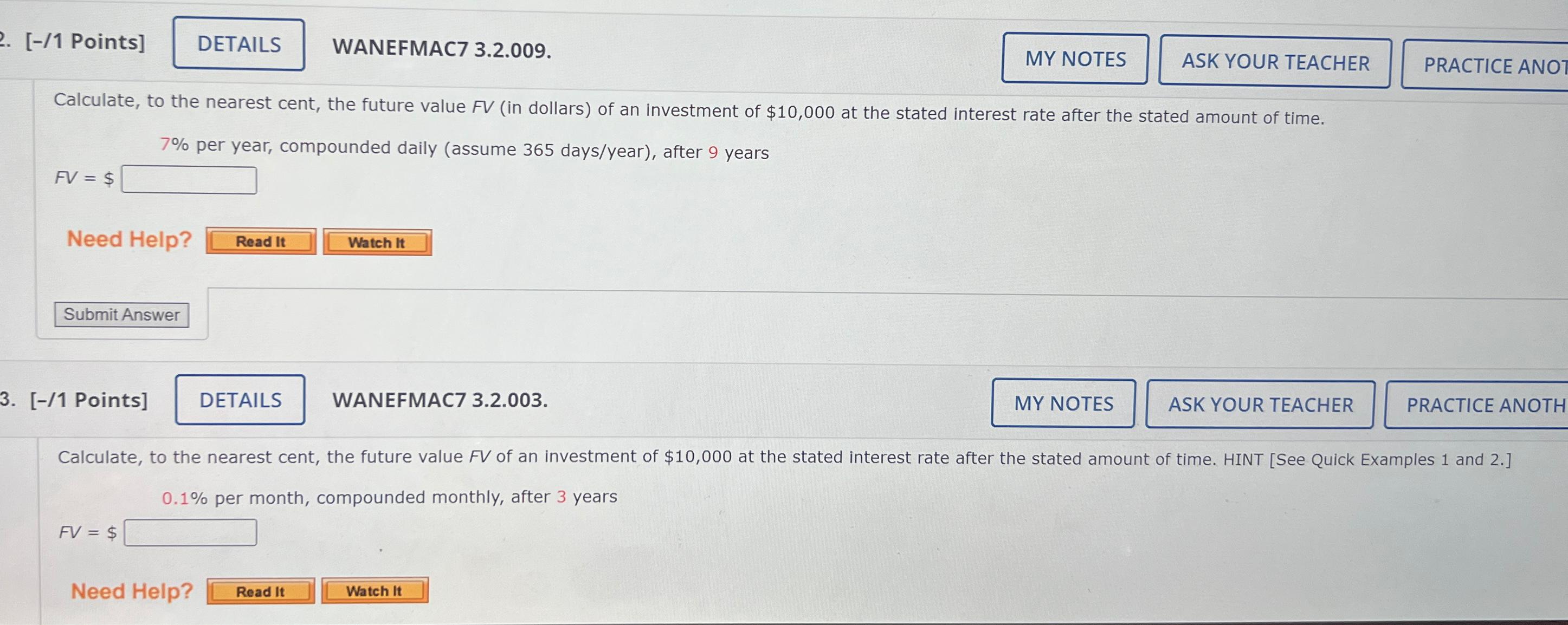This screenshot has width=1568, height=625.
Task: Click question title WANEFMAC7 3.2.009
Action: click(x=442, y=49)
